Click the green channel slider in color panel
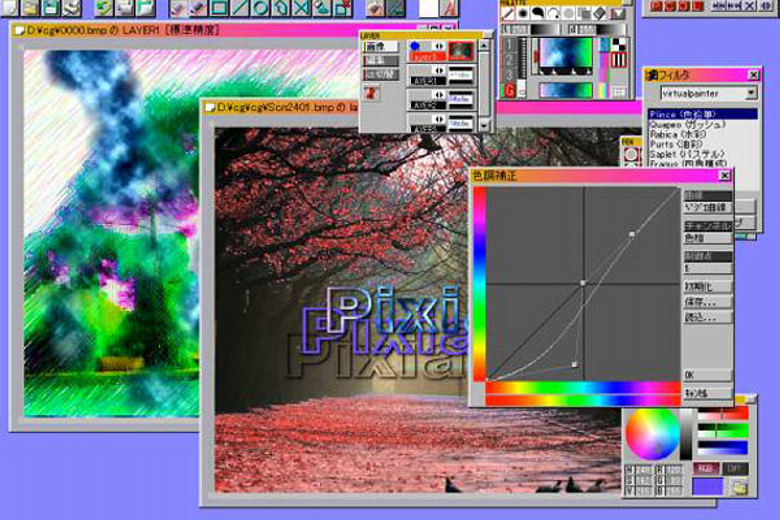The width and height of the screenshot is (780, 520). click(x=722, y=430)
